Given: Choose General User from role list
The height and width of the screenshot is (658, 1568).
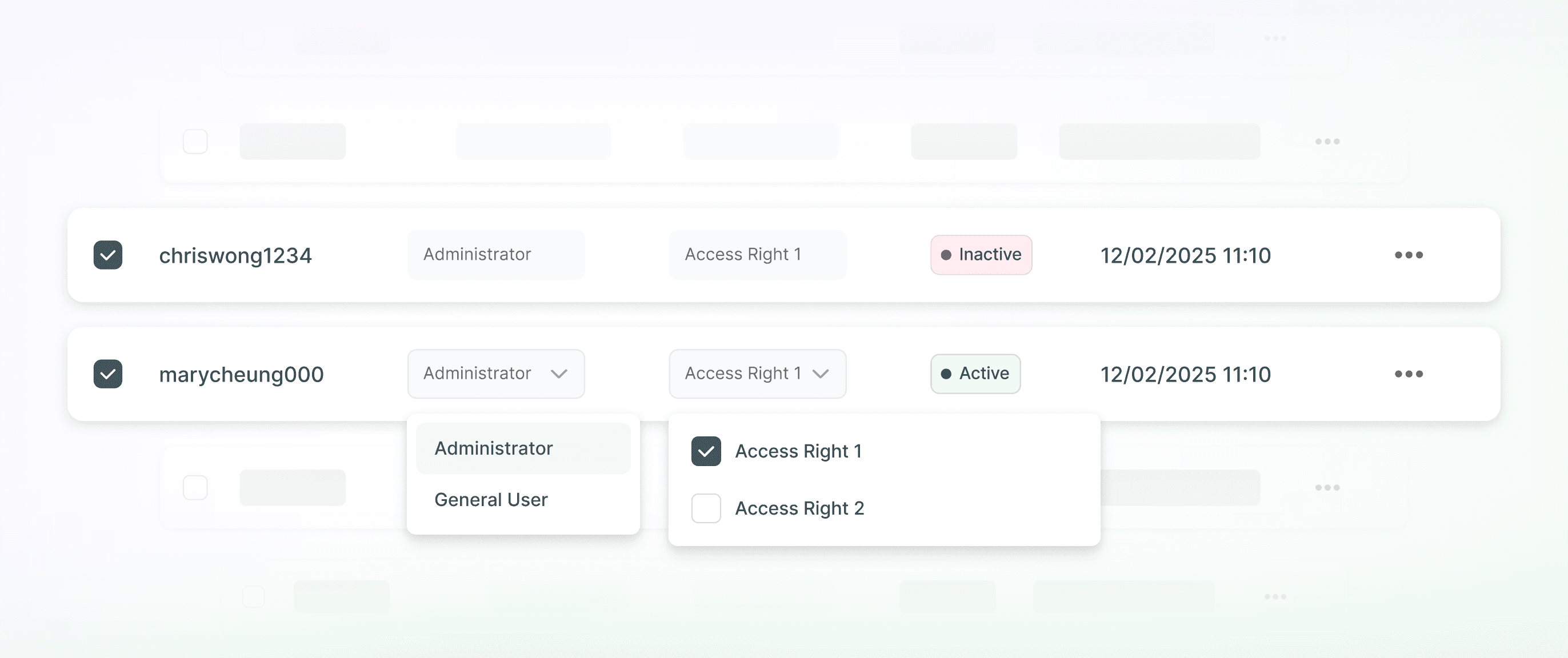Looking at the screenshot, I should point(491,500).
